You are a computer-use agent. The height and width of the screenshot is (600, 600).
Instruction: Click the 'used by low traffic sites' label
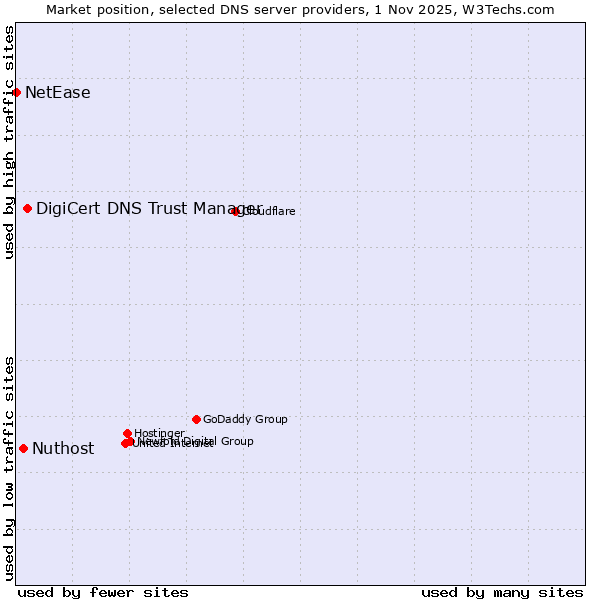[10, 468]
